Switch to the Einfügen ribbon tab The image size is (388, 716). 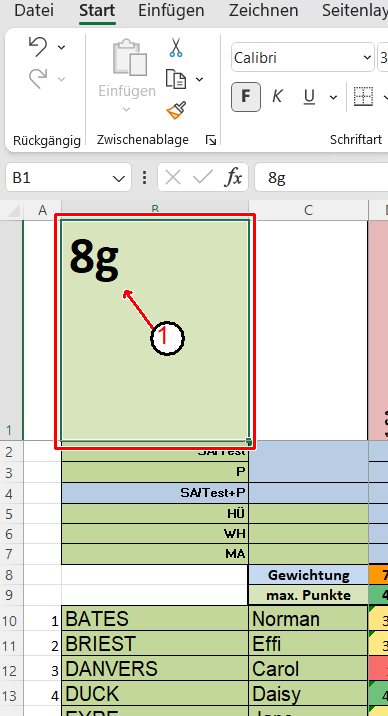pyautogui.click(x=171, y=10)
